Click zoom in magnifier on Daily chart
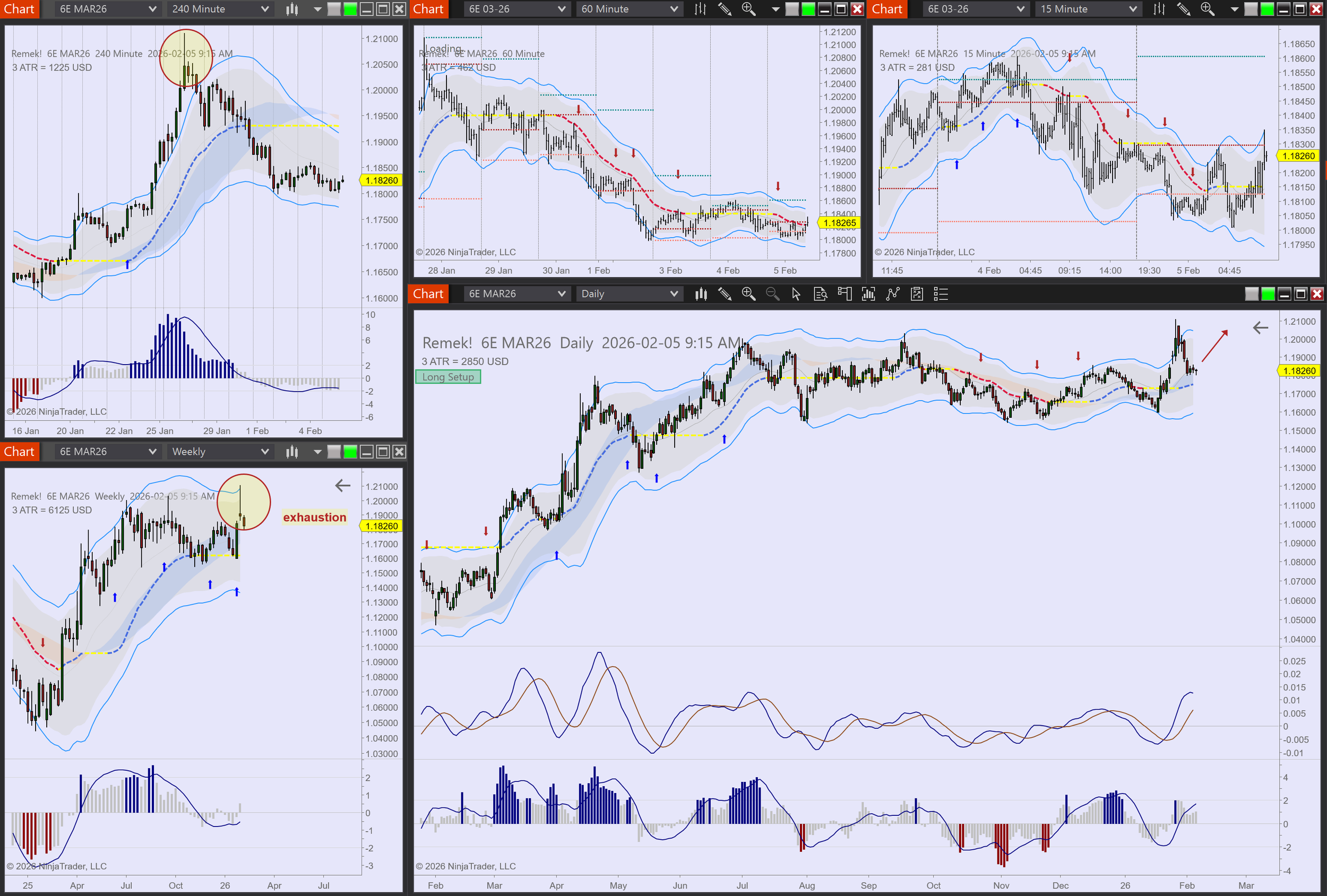 pyautogui.click(x=748, y=294)
